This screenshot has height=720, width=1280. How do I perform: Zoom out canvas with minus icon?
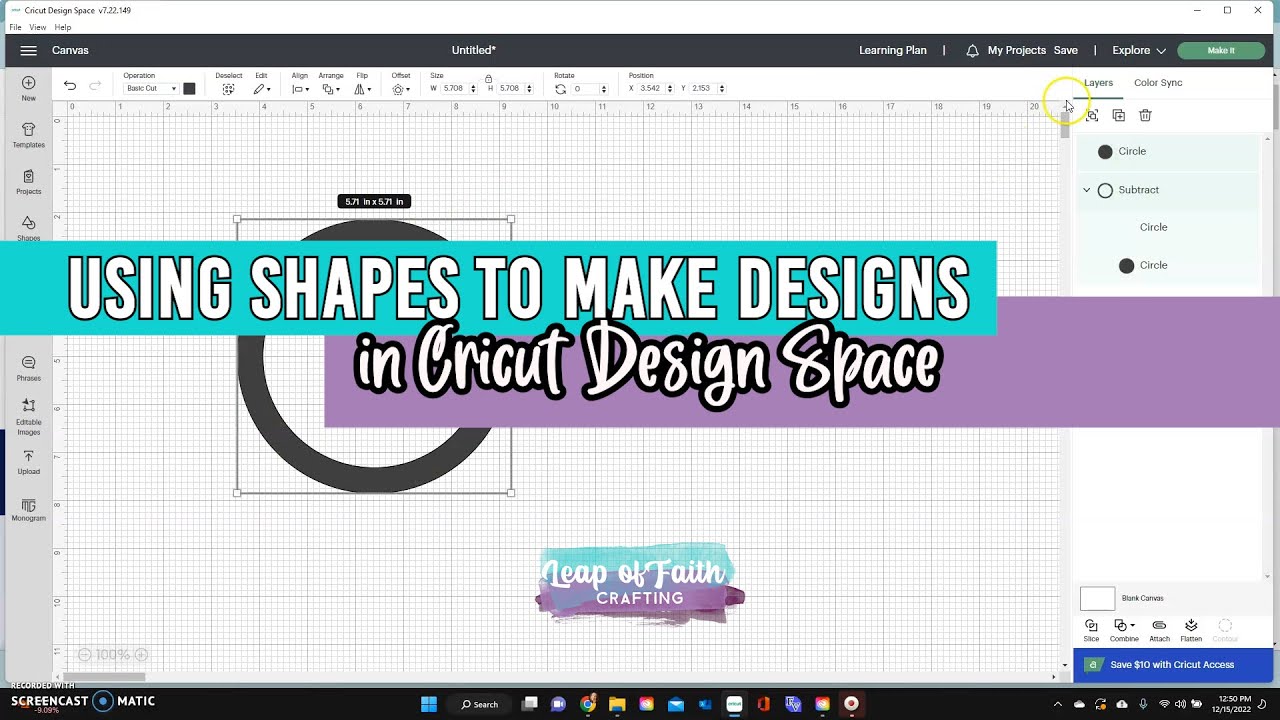[x=85, y=655]
